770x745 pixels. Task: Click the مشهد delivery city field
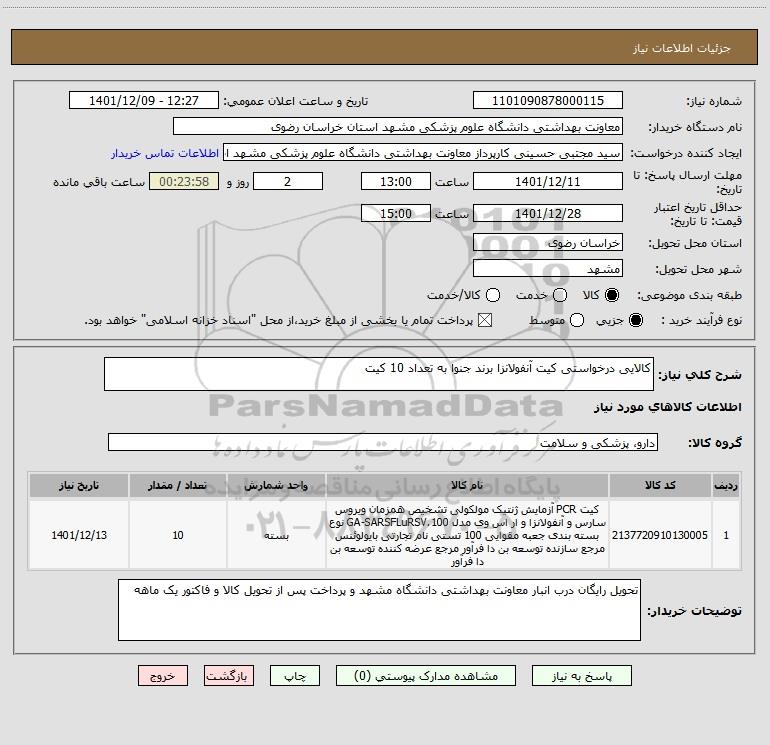[548, 268]
